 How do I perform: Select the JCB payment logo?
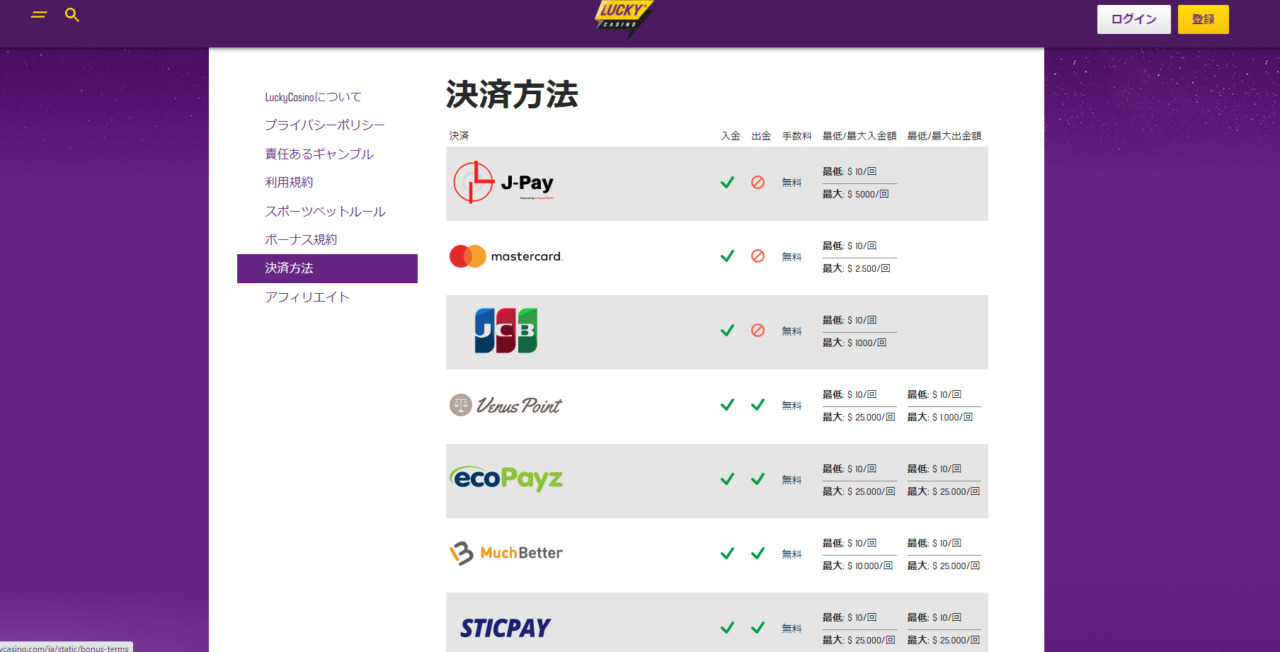click(506, 331)
